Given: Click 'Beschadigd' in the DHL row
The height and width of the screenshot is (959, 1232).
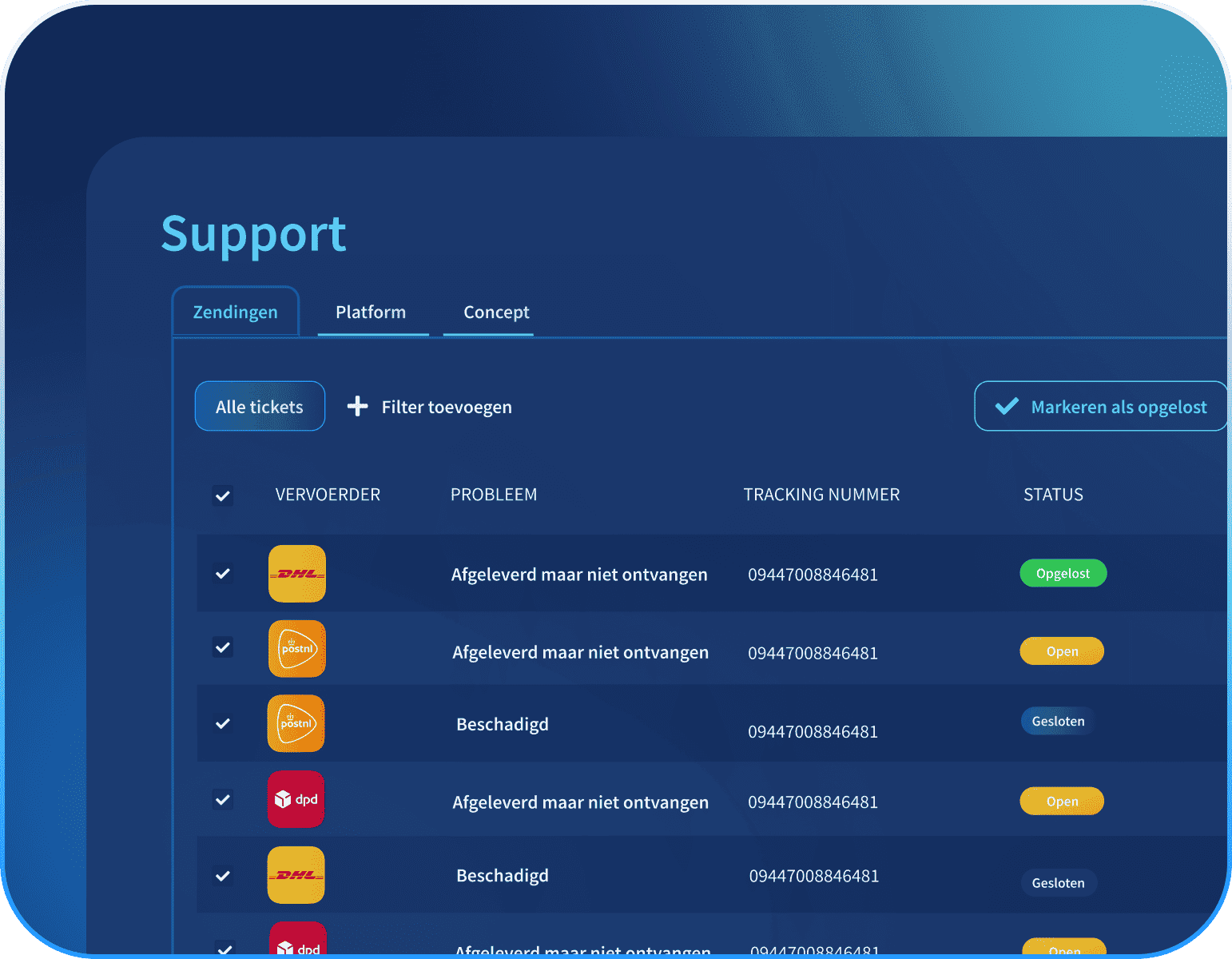Looking at the screenshot, I should (x=503, y=875).
